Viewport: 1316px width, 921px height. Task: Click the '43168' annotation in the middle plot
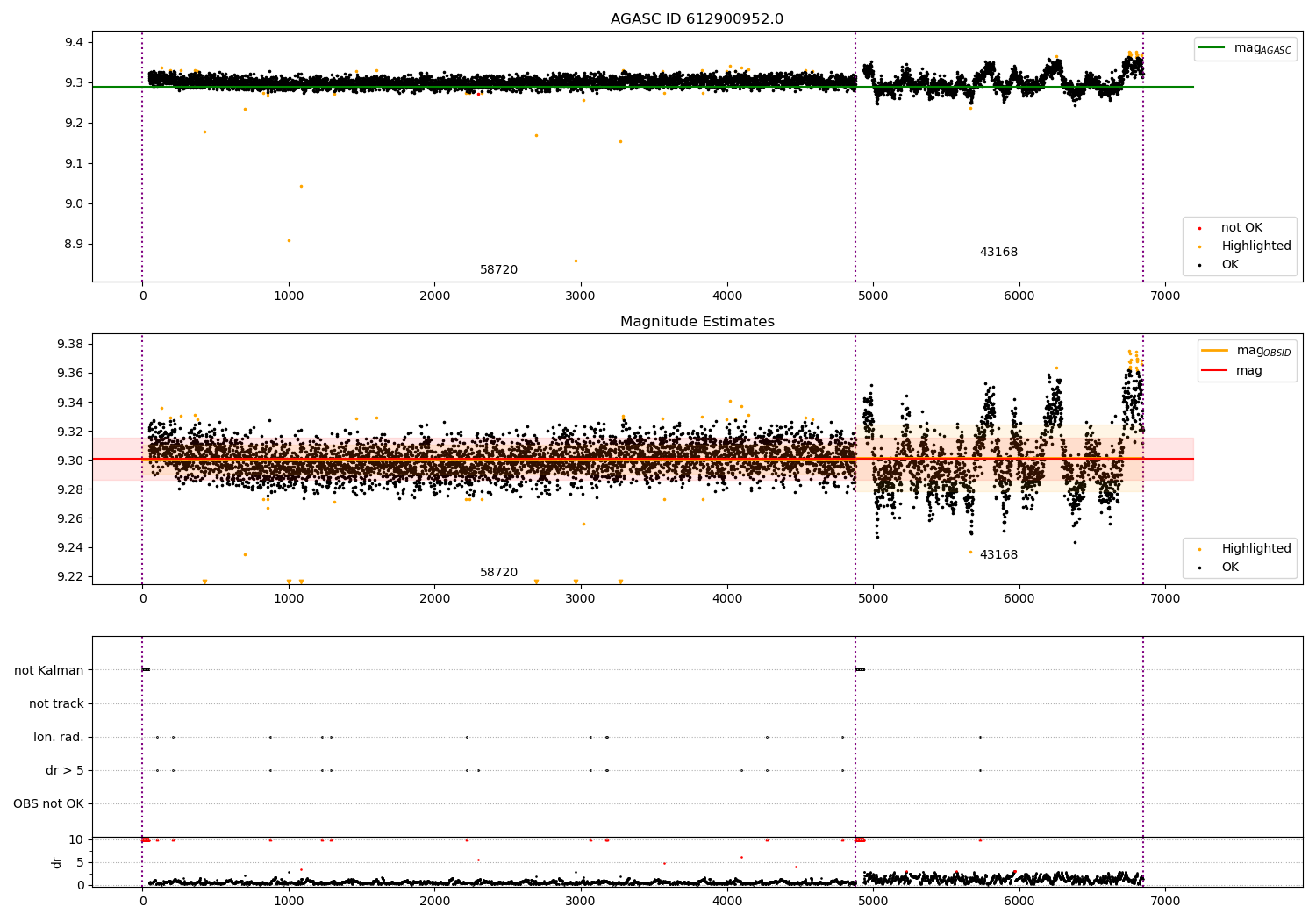tap(998, 555)
